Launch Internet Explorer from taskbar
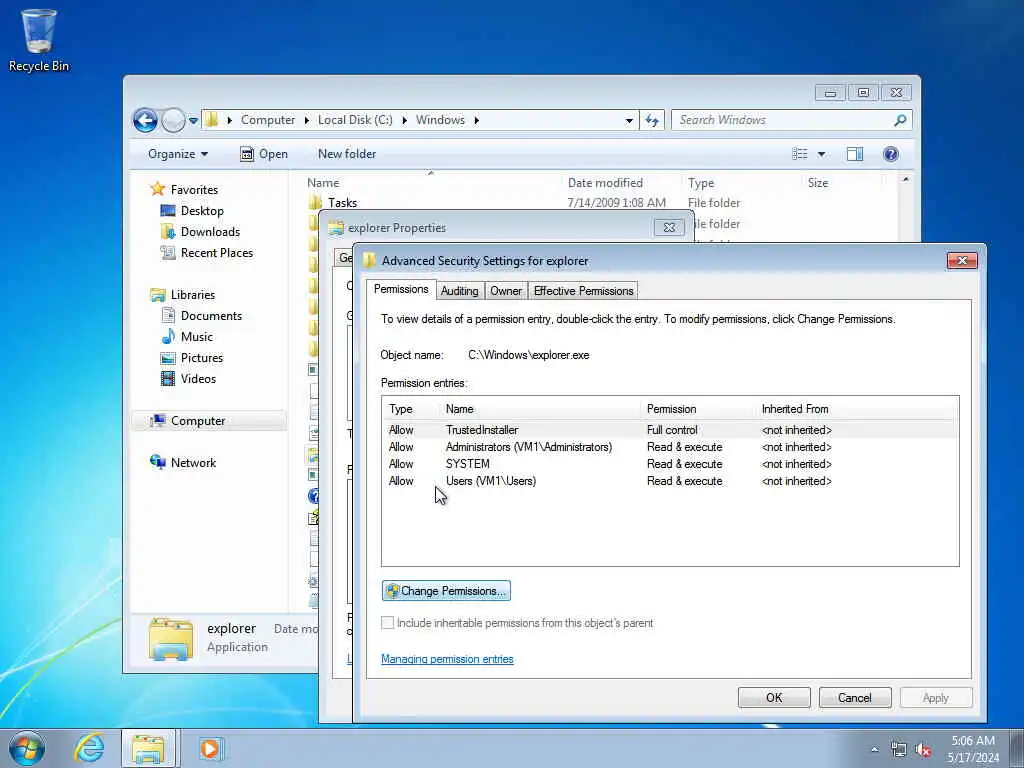The image size is (1024, 768). pyautogui.click(x=88, y=748)
